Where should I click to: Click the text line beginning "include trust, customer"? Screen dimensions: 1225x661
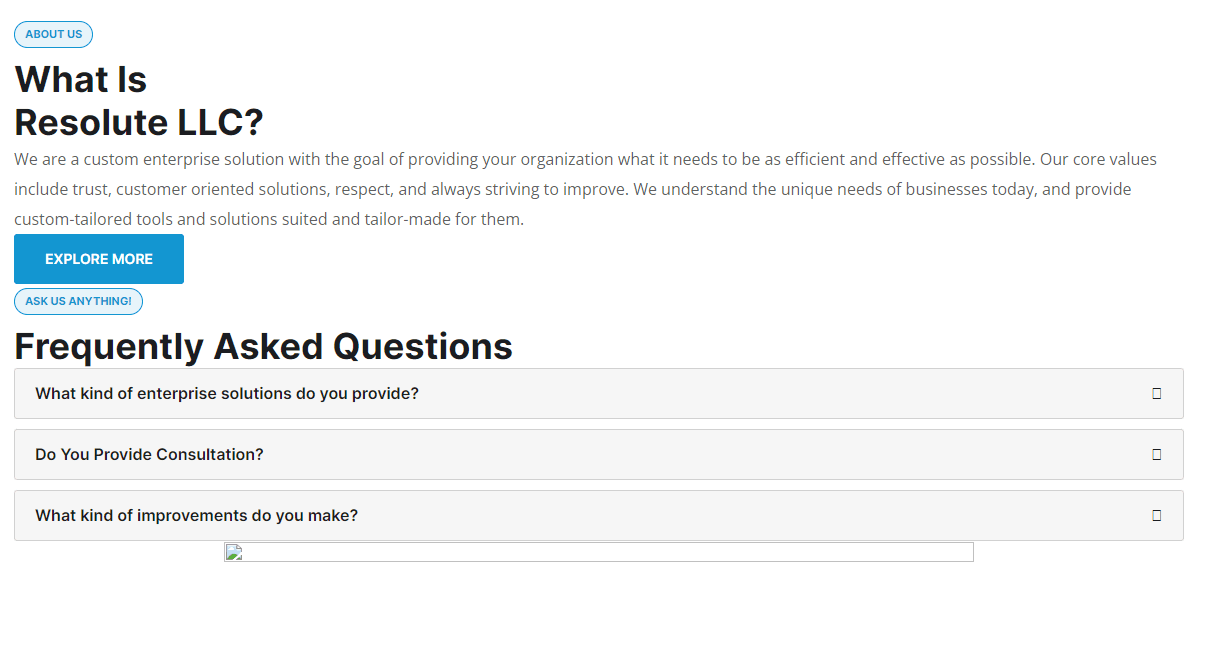tap(572, 189)
